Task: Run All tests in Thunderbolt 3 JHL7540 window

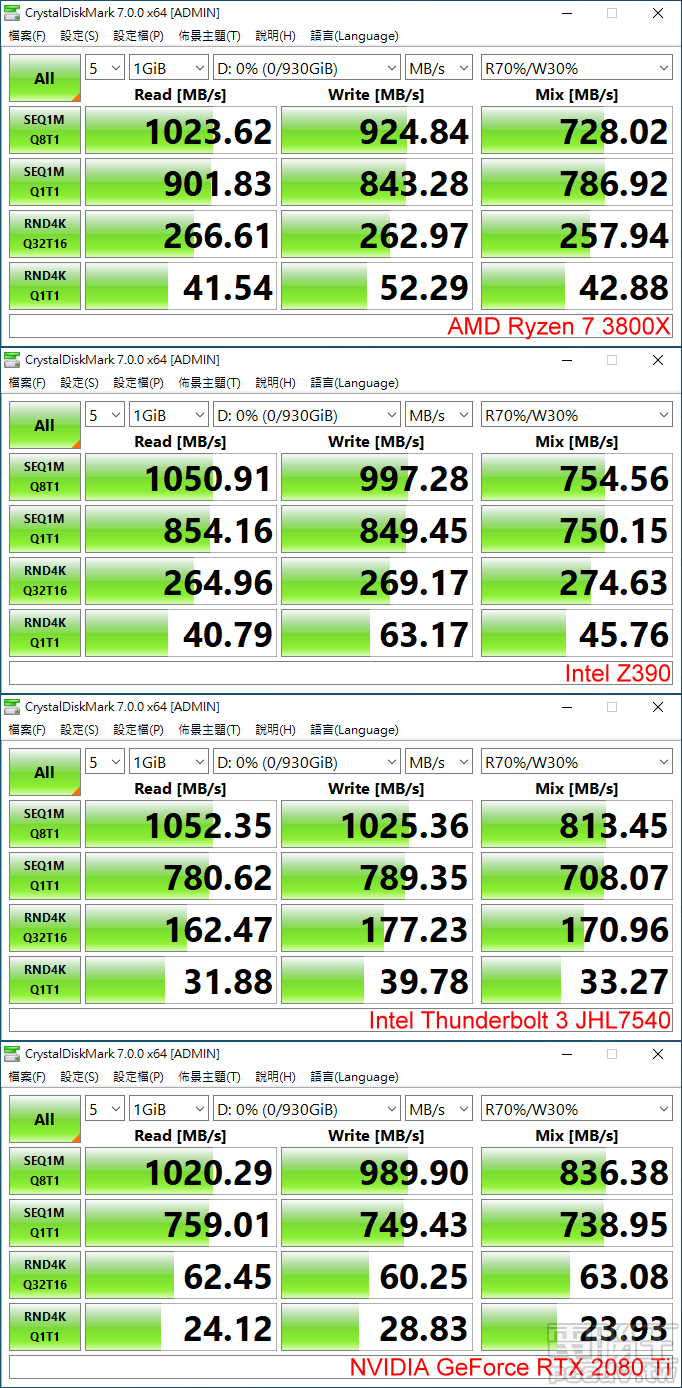Action: 44,772
